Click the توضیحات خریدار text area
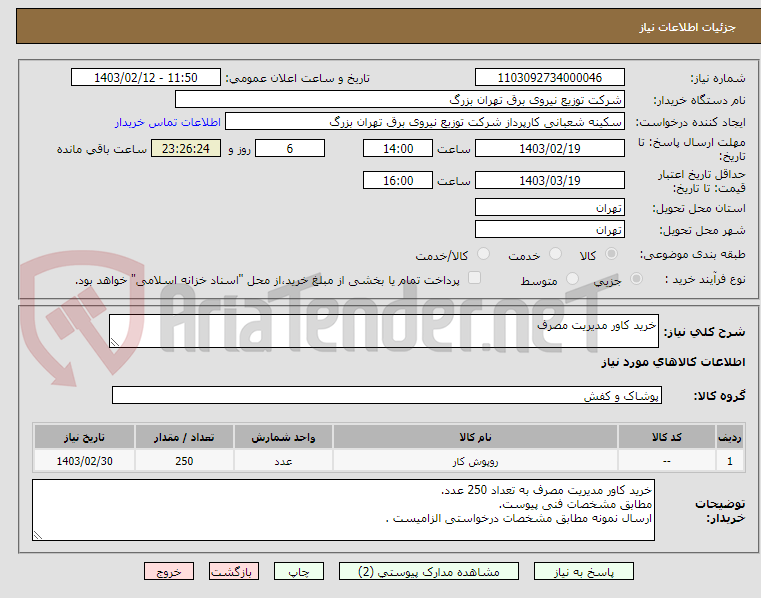This screenshot has width=761, height=598. pyautogui.click(x=343, y=510)
